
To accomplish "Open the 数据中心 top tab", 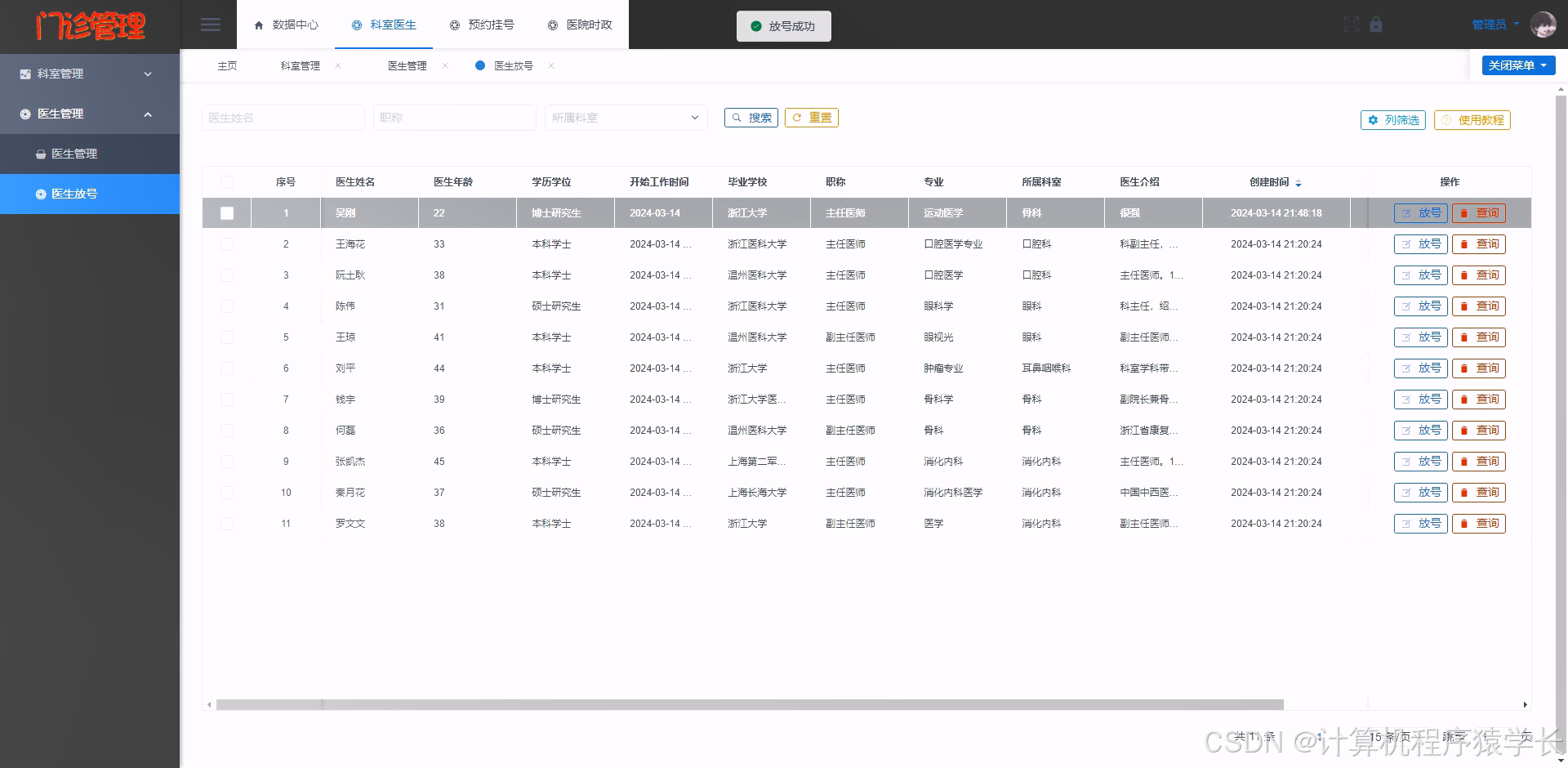I will (286, 25).
